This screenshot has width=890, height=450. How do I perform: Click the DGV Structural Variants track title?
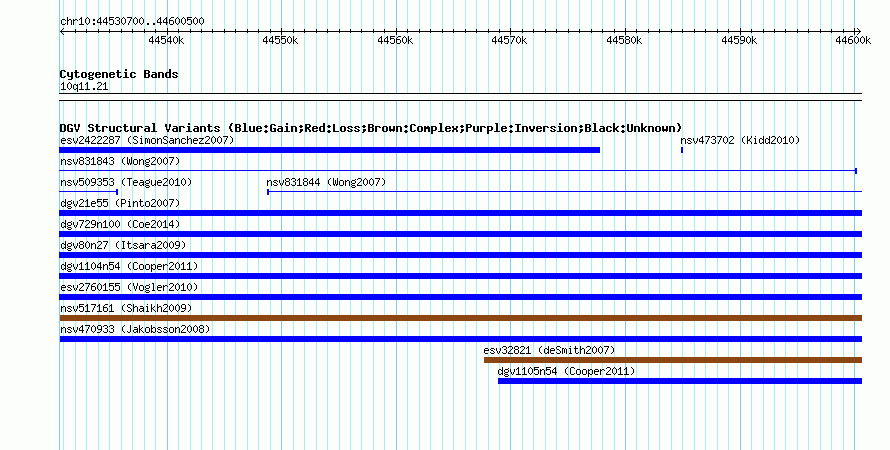tap(371, 128)
